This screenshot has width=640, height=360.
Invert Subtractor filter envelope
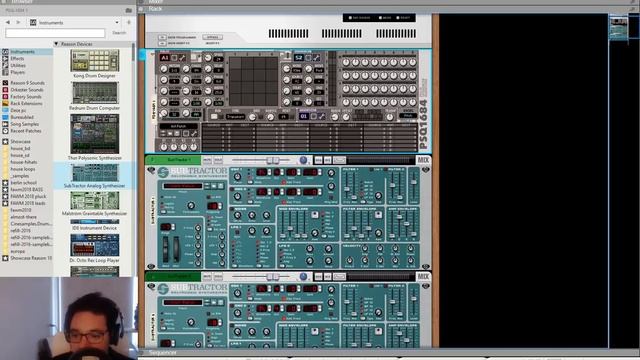[x=378, y=214]
